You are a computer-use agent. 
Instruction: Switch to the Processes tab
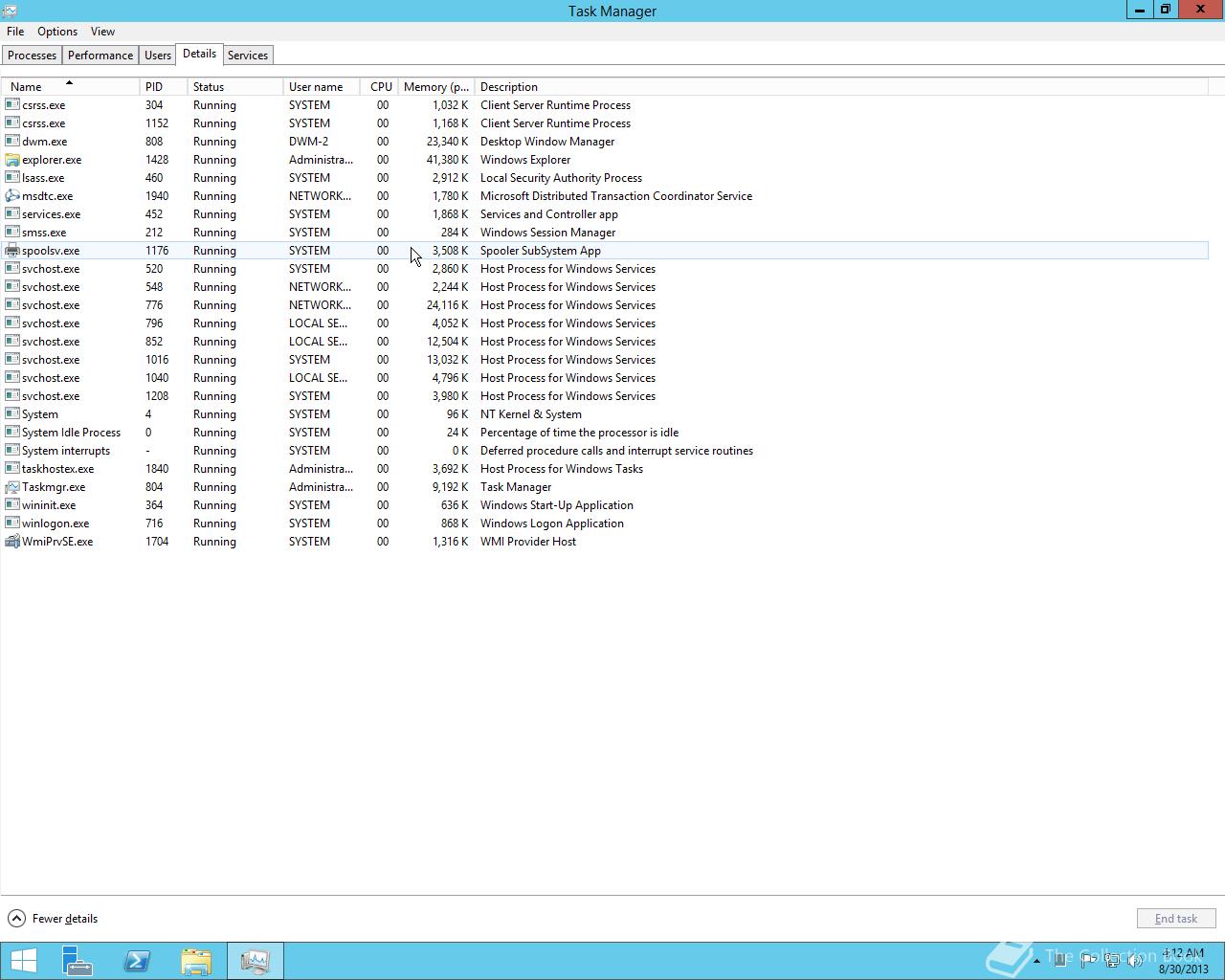click(x=33, y=56)
